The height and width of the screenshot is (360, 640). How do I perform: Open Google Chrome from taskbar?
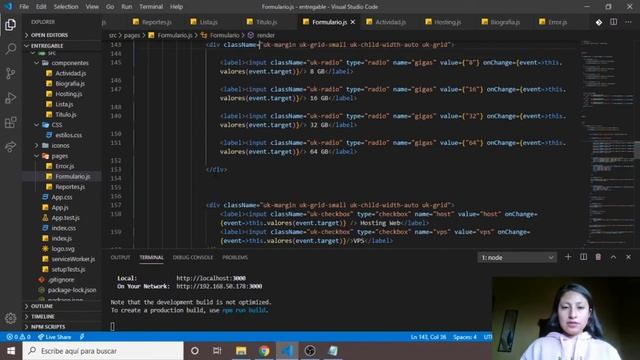264,351
